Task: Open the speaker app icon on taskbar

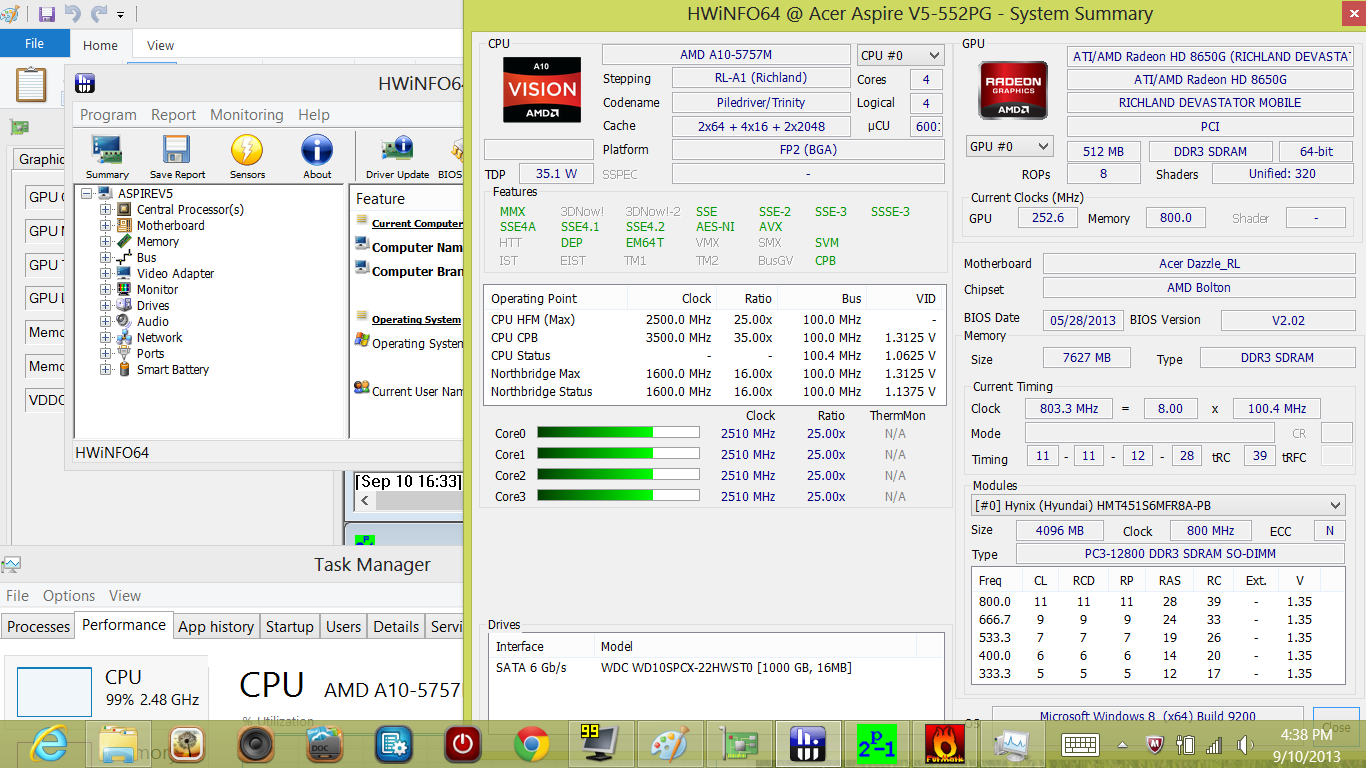Action: click(256, 744)
